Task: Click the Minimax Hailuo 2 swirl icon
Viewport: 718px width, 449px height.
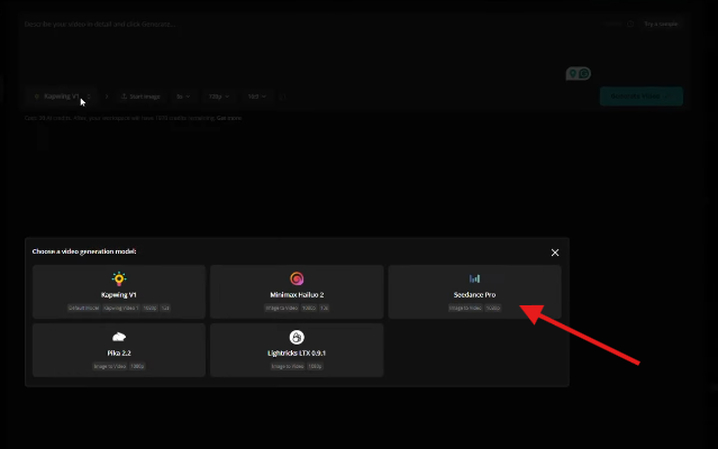Action: pyautogui.click(x=297, y=279)
